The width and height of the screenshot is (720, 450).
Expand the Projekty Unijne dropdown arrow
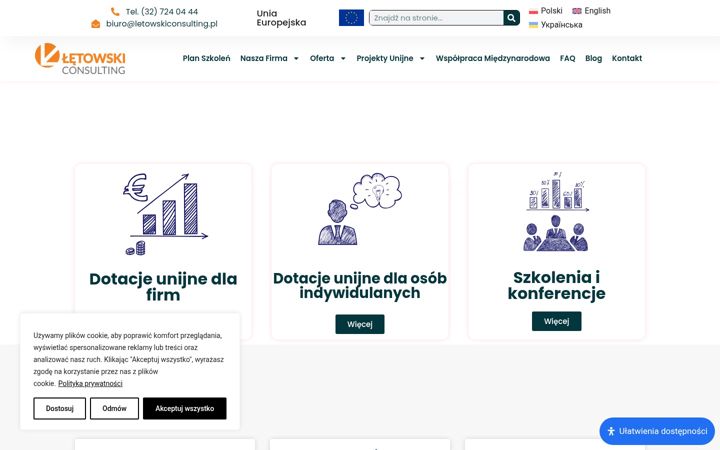click(x=422, y=58)
